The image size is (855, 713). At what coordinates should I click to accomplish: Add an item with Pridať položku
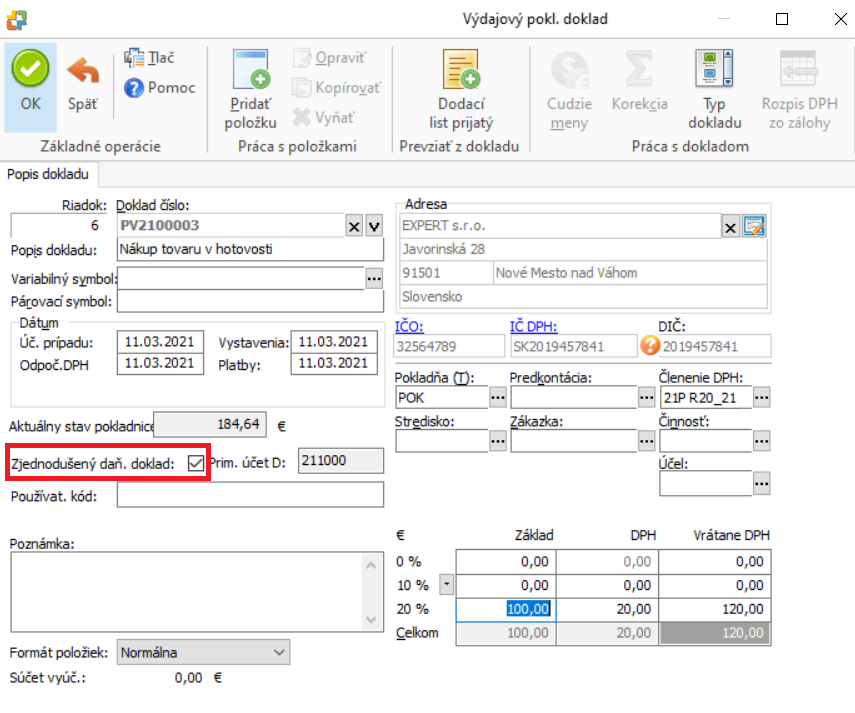(250, 89)
